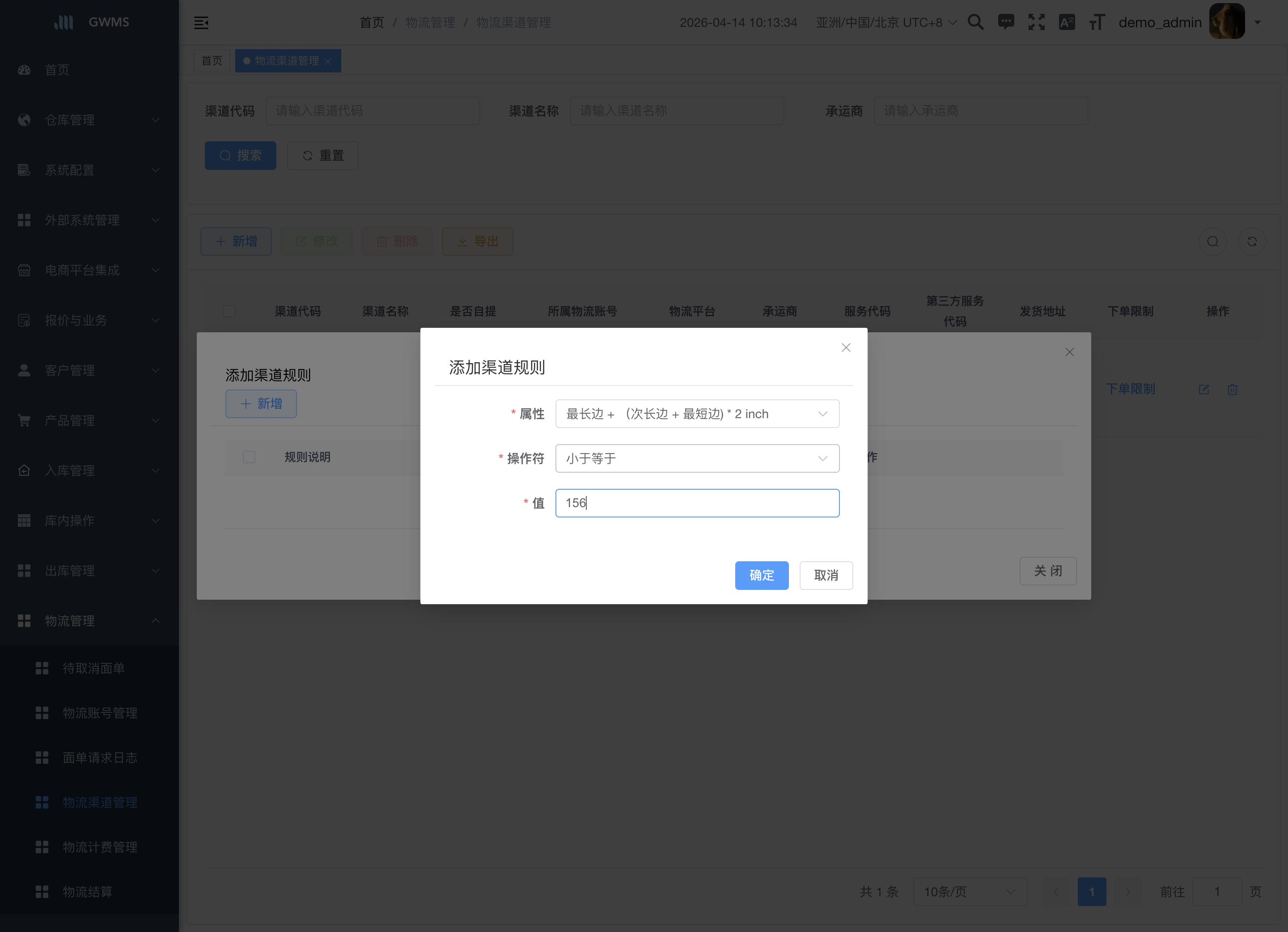The height and width of the screenshot is (932, 1288).
Task: Click the green 修改 button
Action: 317,241
